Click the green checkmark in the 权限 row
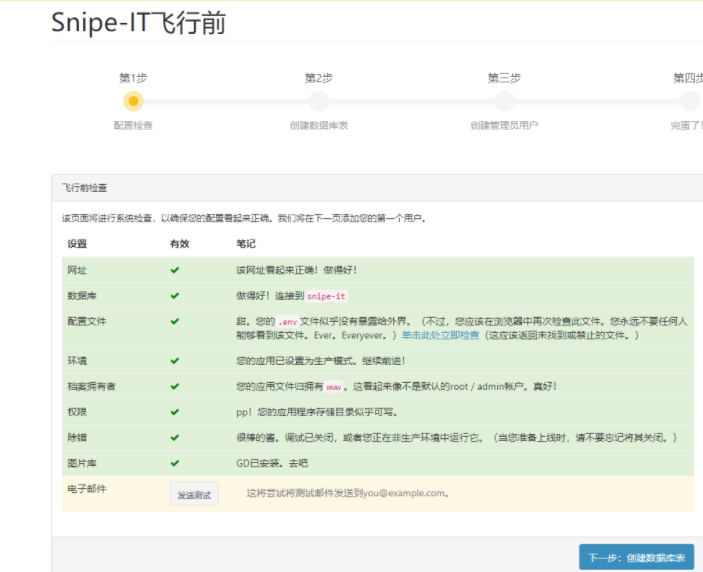The width and height of the screenshot is (703, 572). [175, 412]
